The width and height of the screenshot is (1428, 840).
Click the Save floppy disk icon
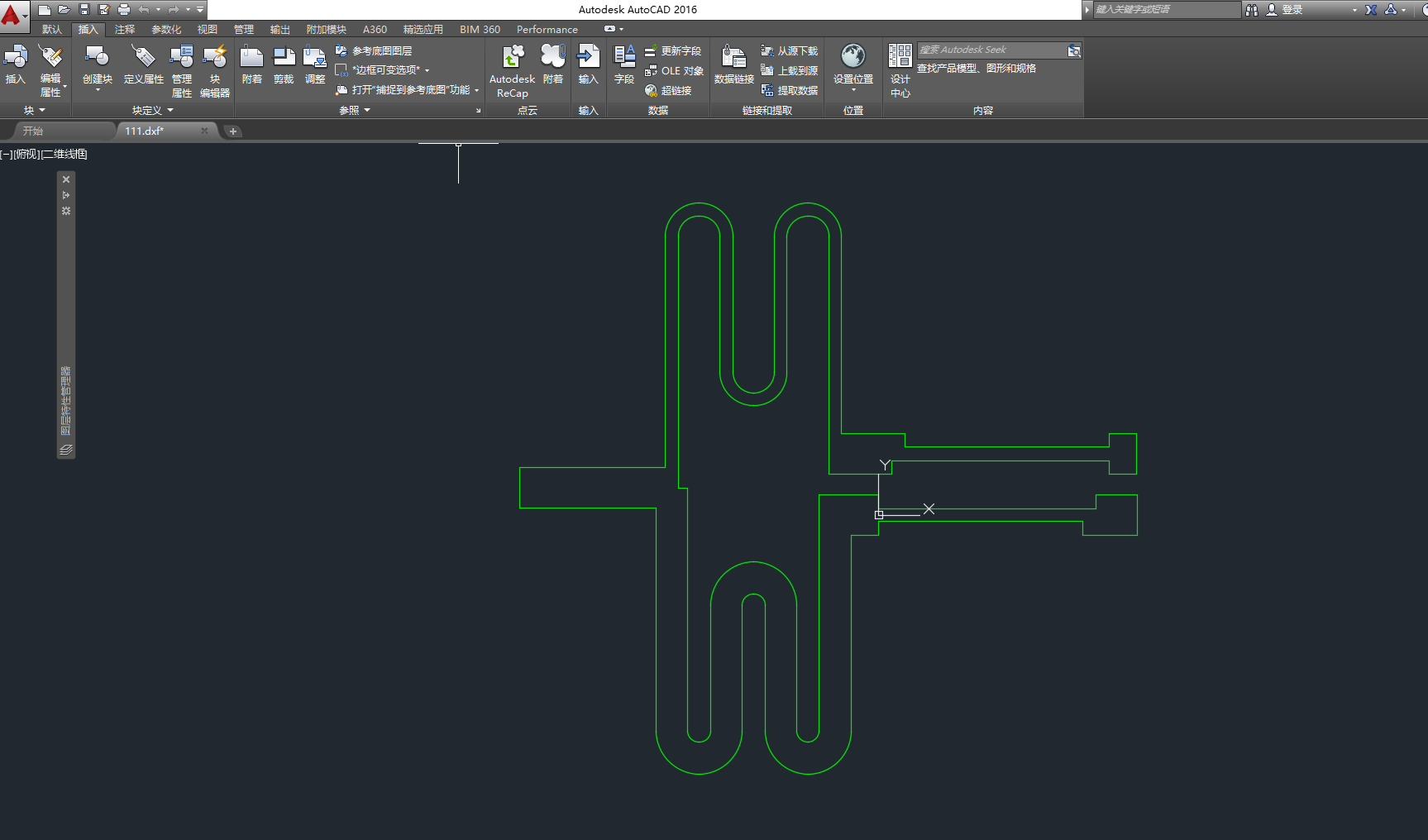(x=84, y=10)
